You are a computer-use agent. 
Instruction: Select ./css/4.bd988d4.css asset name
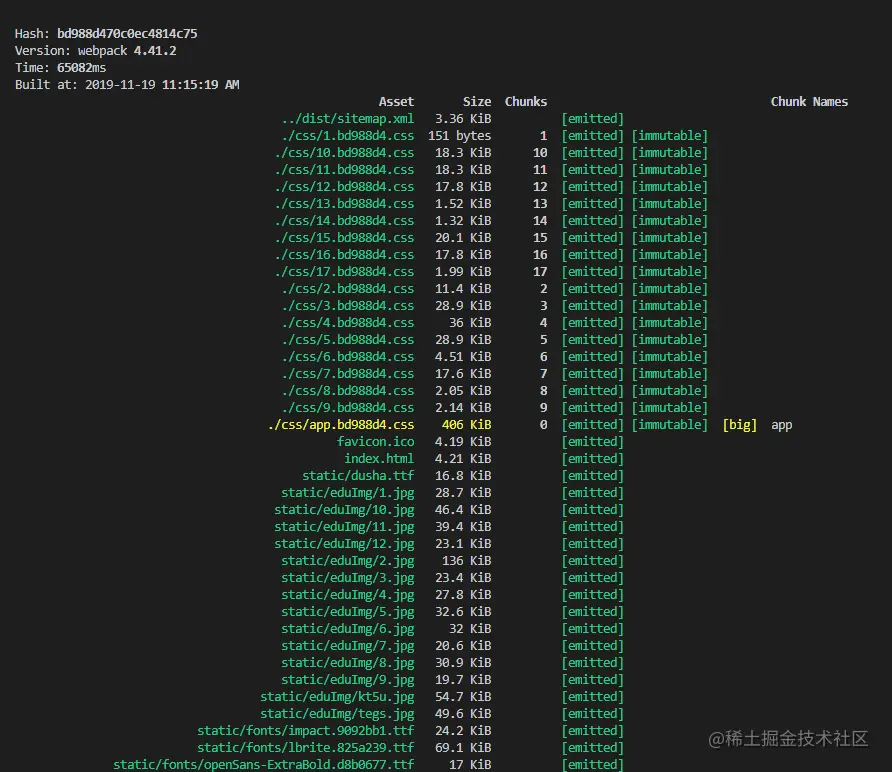pyautogui.click(x=348, y=323)
